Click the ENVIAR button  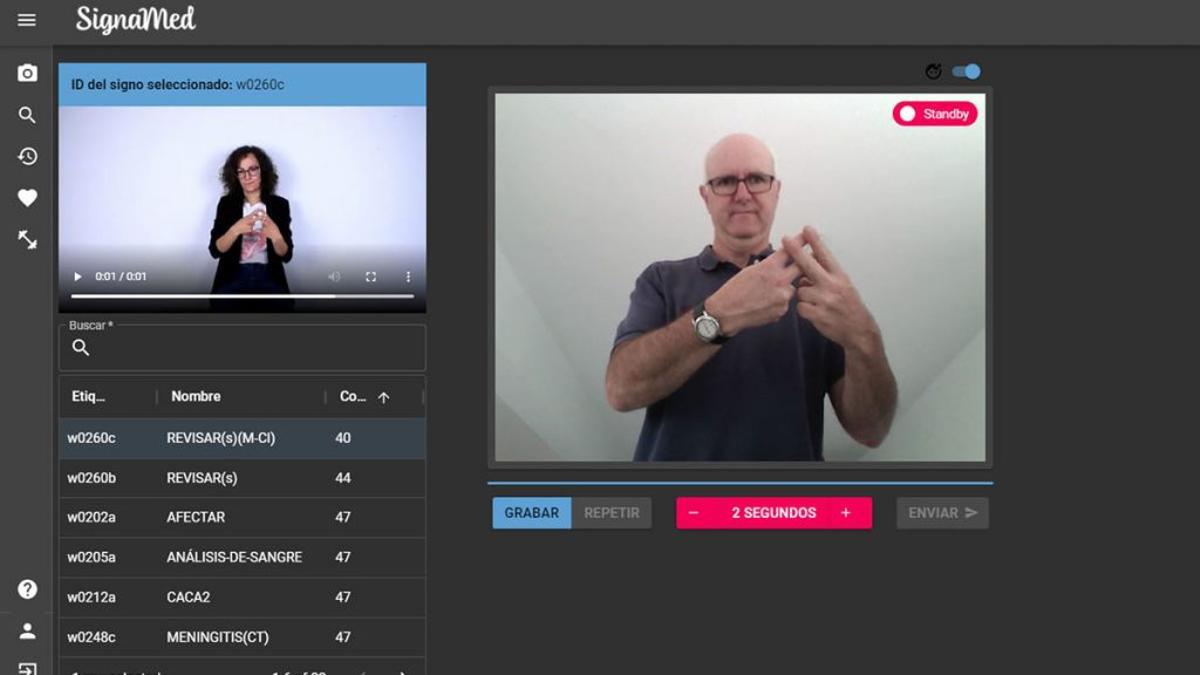point(942,513)
